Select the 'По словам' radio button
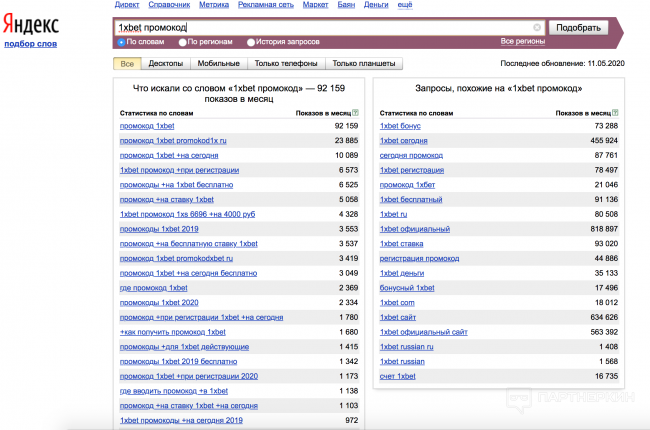 [121, 42]
